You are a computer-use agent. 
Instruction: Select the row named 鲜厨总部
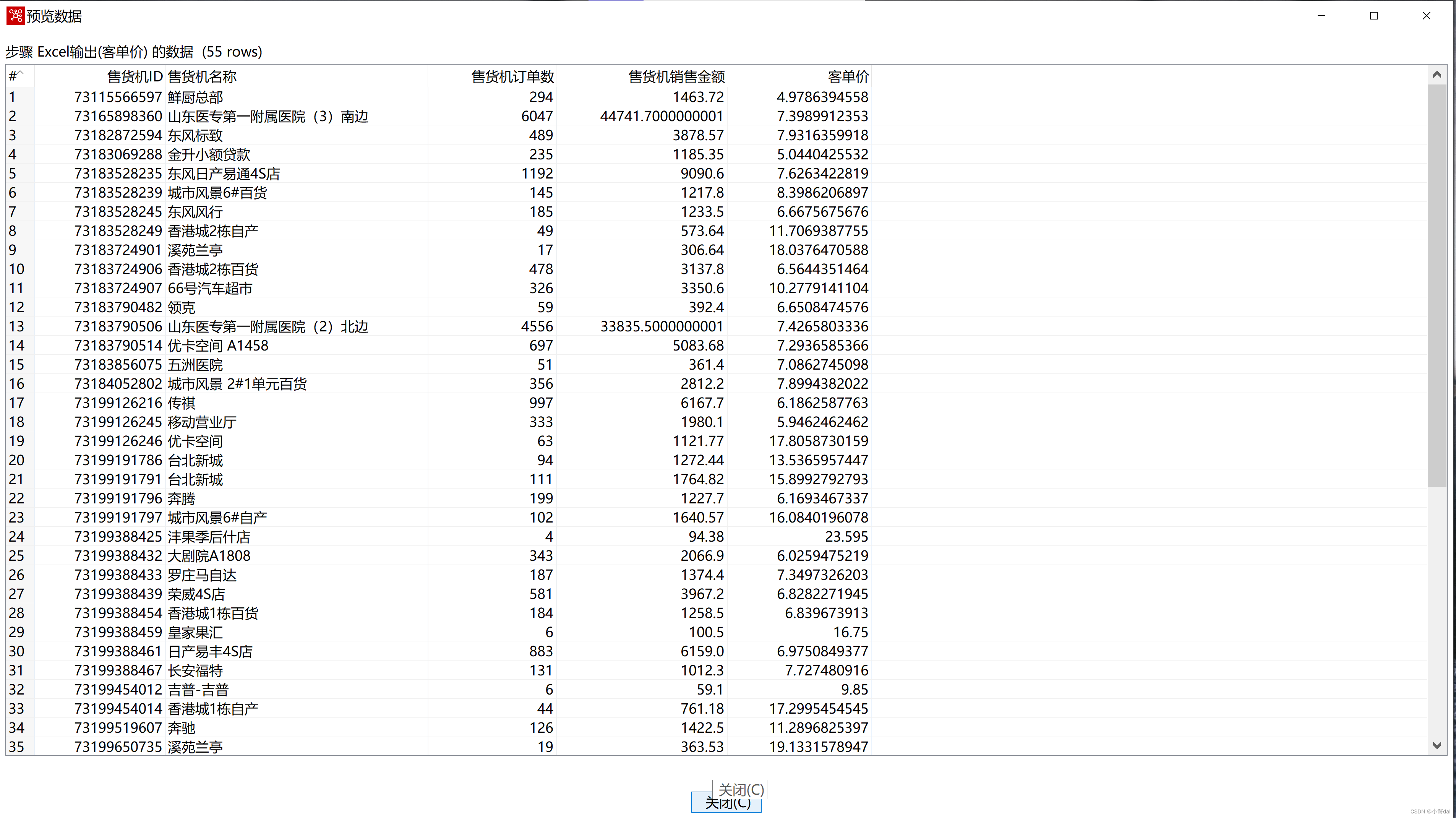coord(196,97)
